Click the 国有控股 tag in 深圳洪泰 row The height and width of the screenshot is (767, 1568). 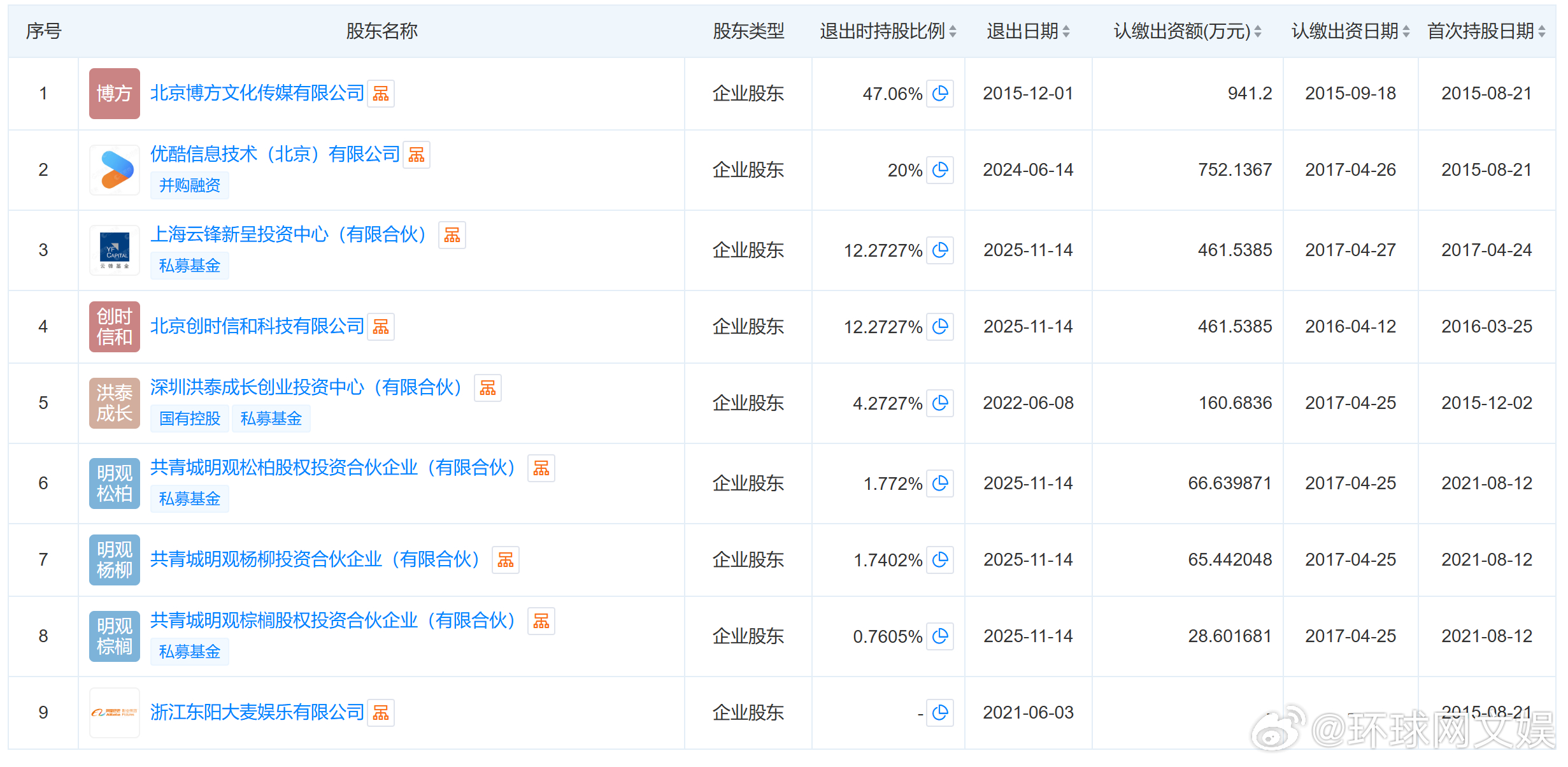click(189, 419)
